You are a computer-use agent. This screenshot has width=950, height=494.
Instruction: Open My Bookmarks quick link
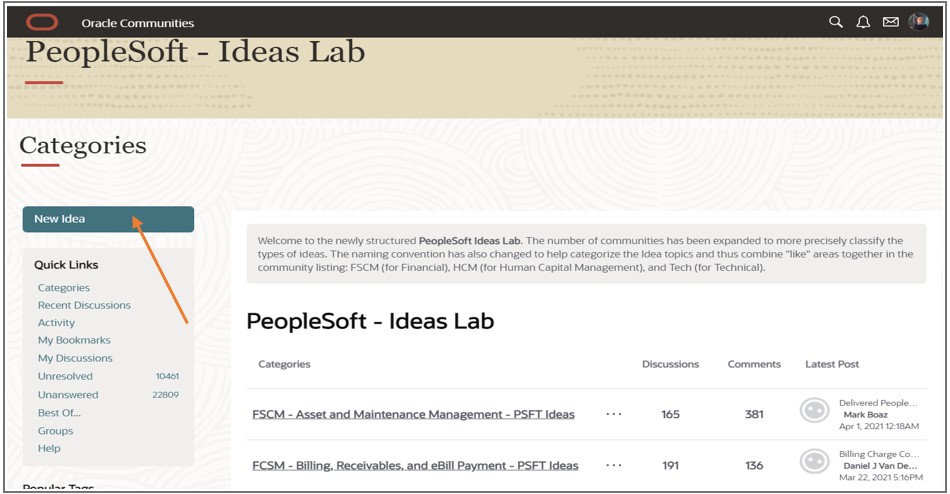pyautogui.click(x=75, y=341)
